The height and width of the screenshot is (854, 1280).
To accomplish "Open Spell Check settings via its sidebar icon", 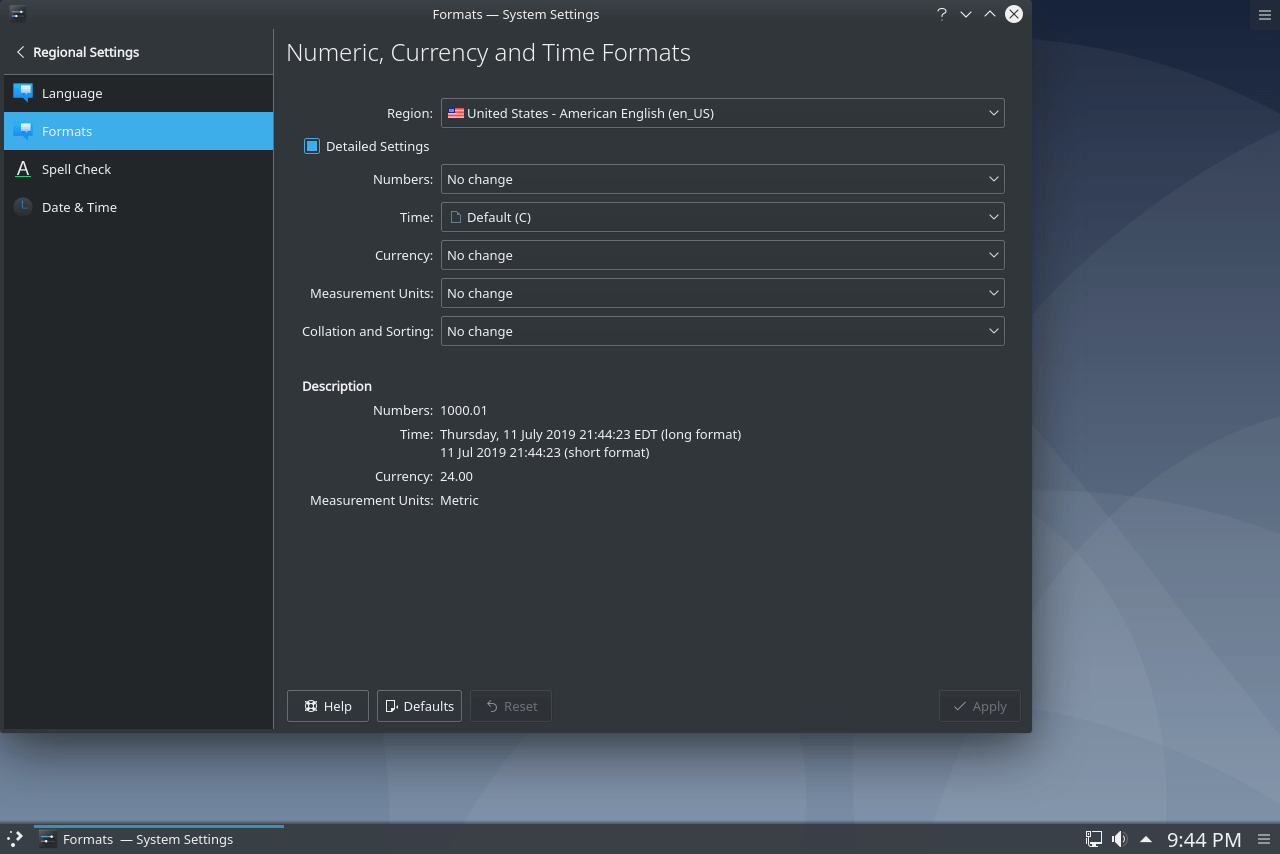I will click(22, 169).
